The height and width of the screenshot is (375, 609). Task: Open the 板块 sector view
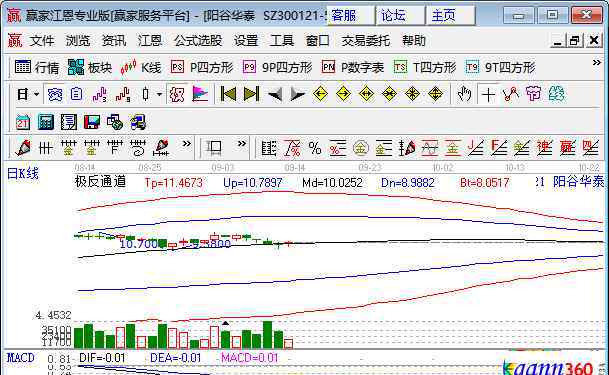coord(90,68)
